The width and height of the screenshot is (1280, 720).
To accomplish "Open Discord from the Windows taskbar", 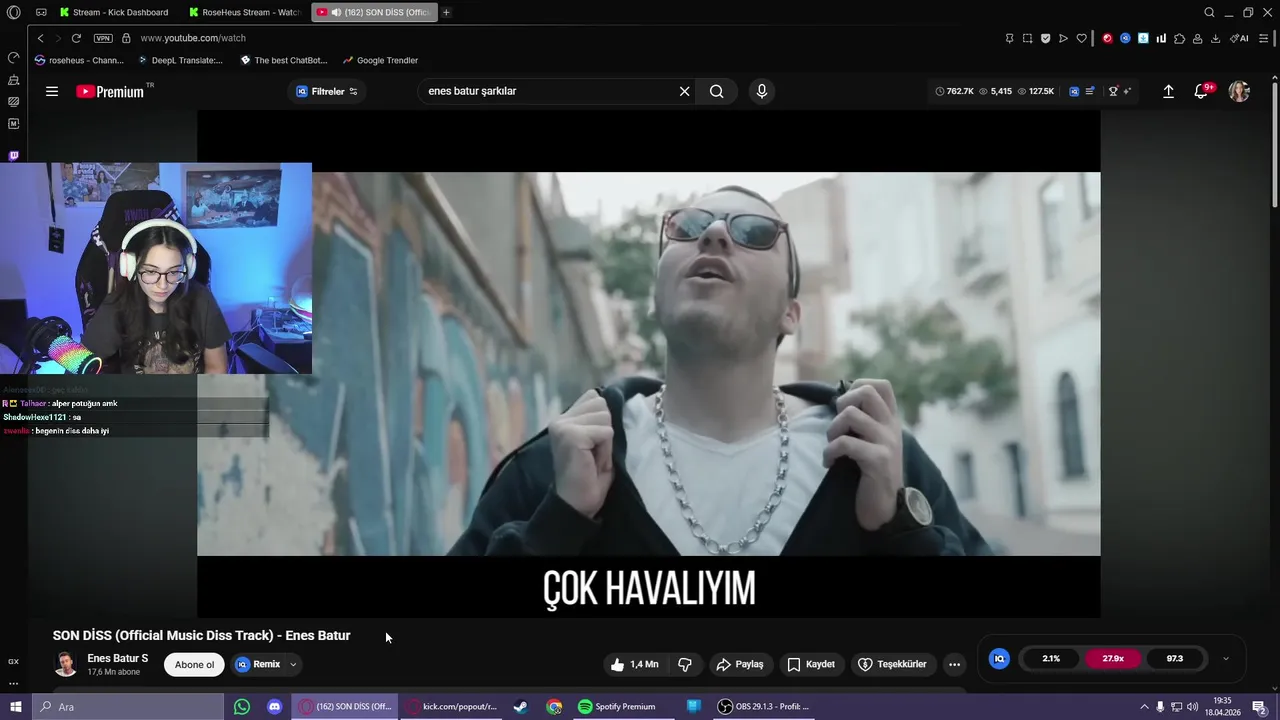I will [274, 707].
